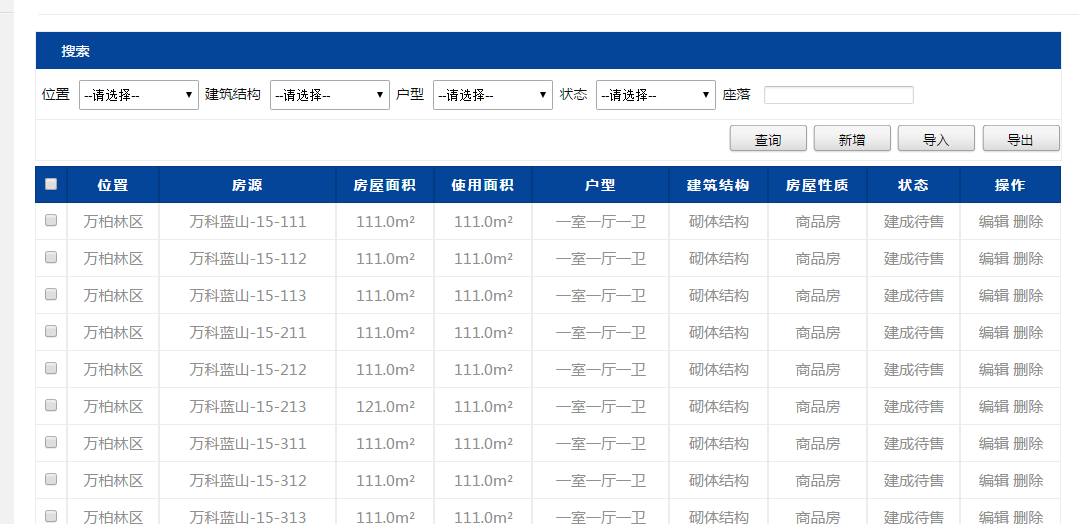1079x524 pixels.
Task: Open the 状态 dropdown filter
Action: 656,95
